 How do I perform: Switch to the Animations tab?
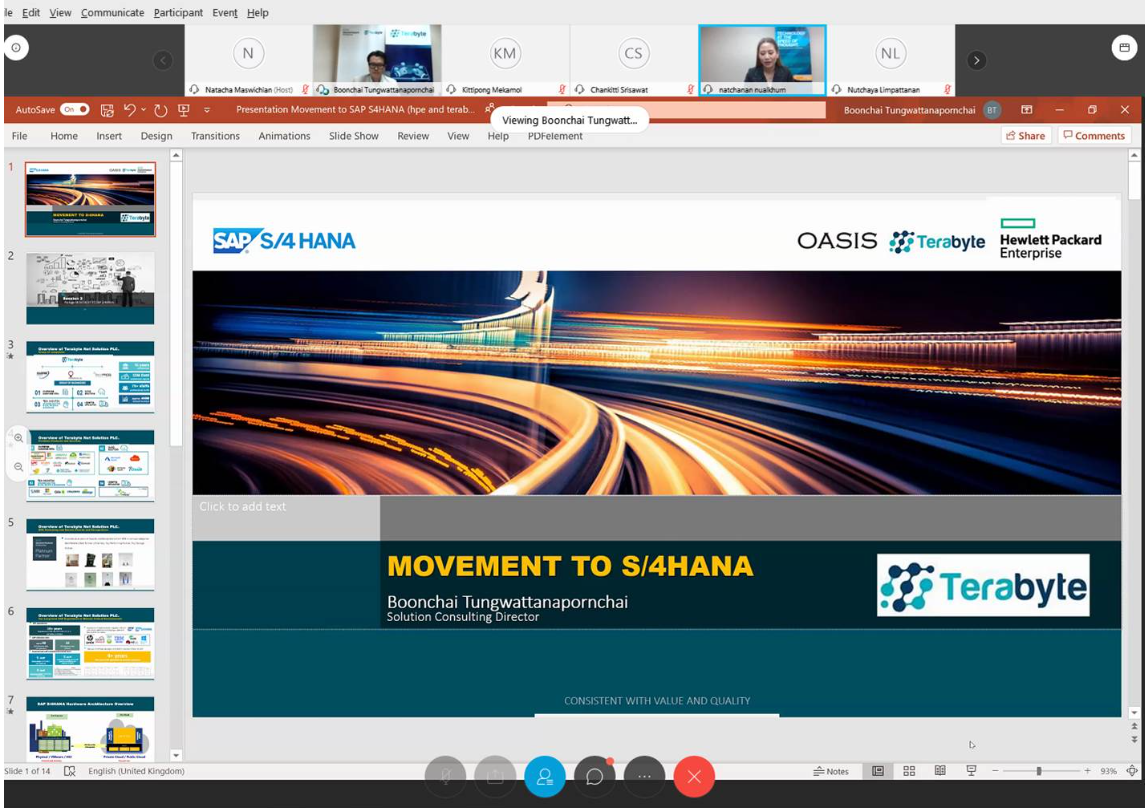click(x=284, y=136)
